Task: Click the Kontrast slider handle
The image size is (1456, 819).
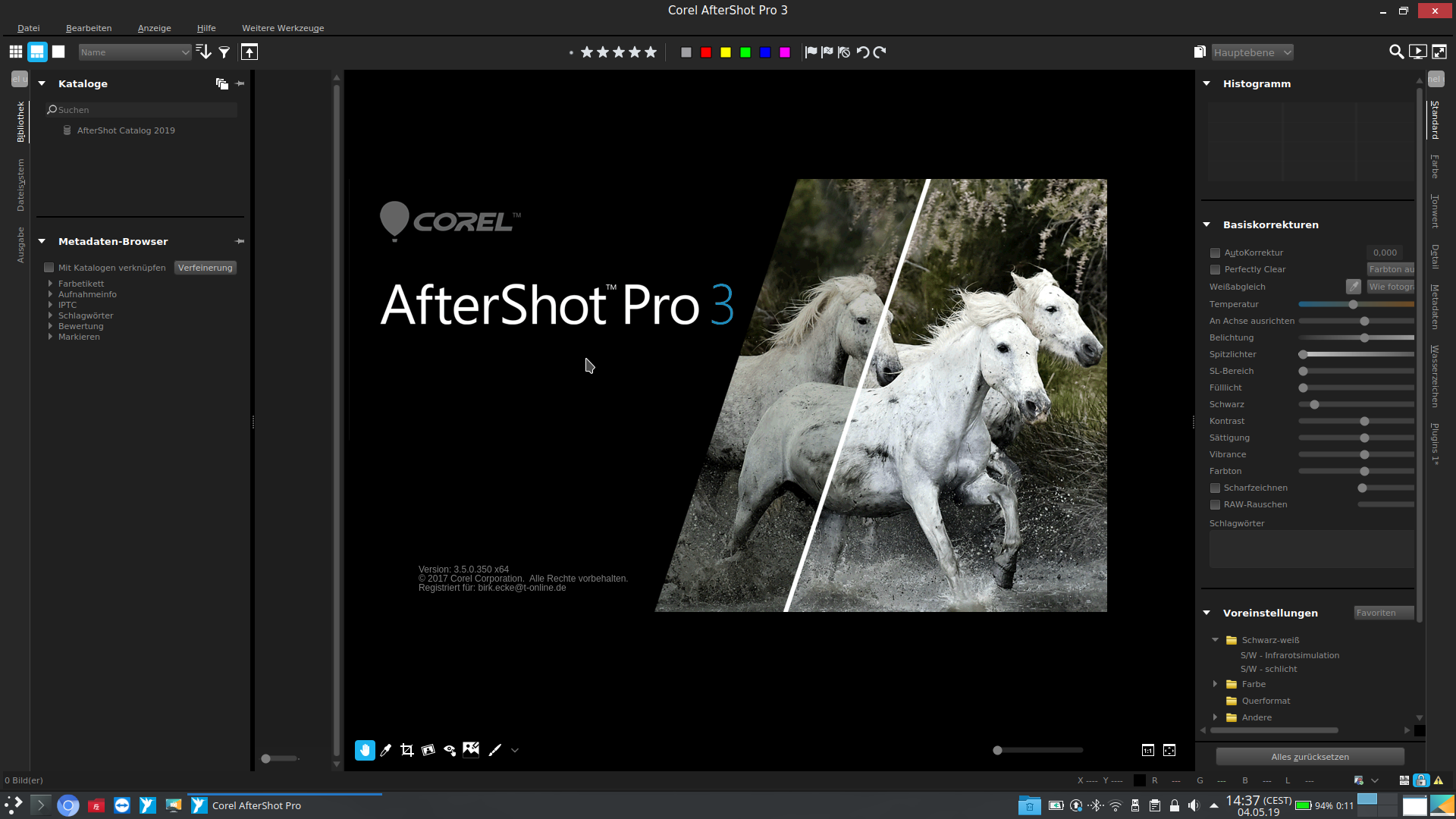Action: point(1364,421)
